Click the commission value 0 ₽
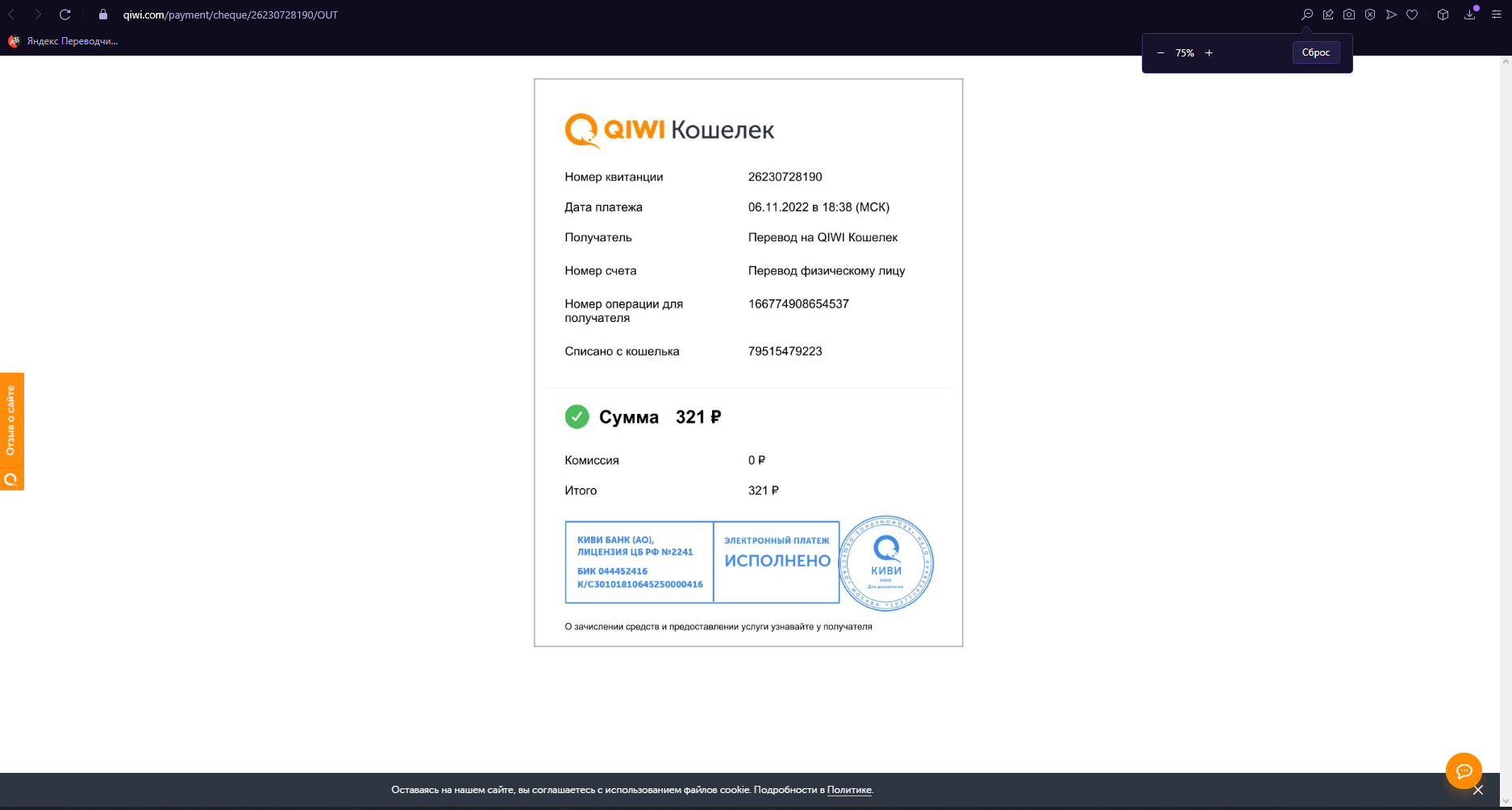This screenshot has height=810, width=1512. 756,461
